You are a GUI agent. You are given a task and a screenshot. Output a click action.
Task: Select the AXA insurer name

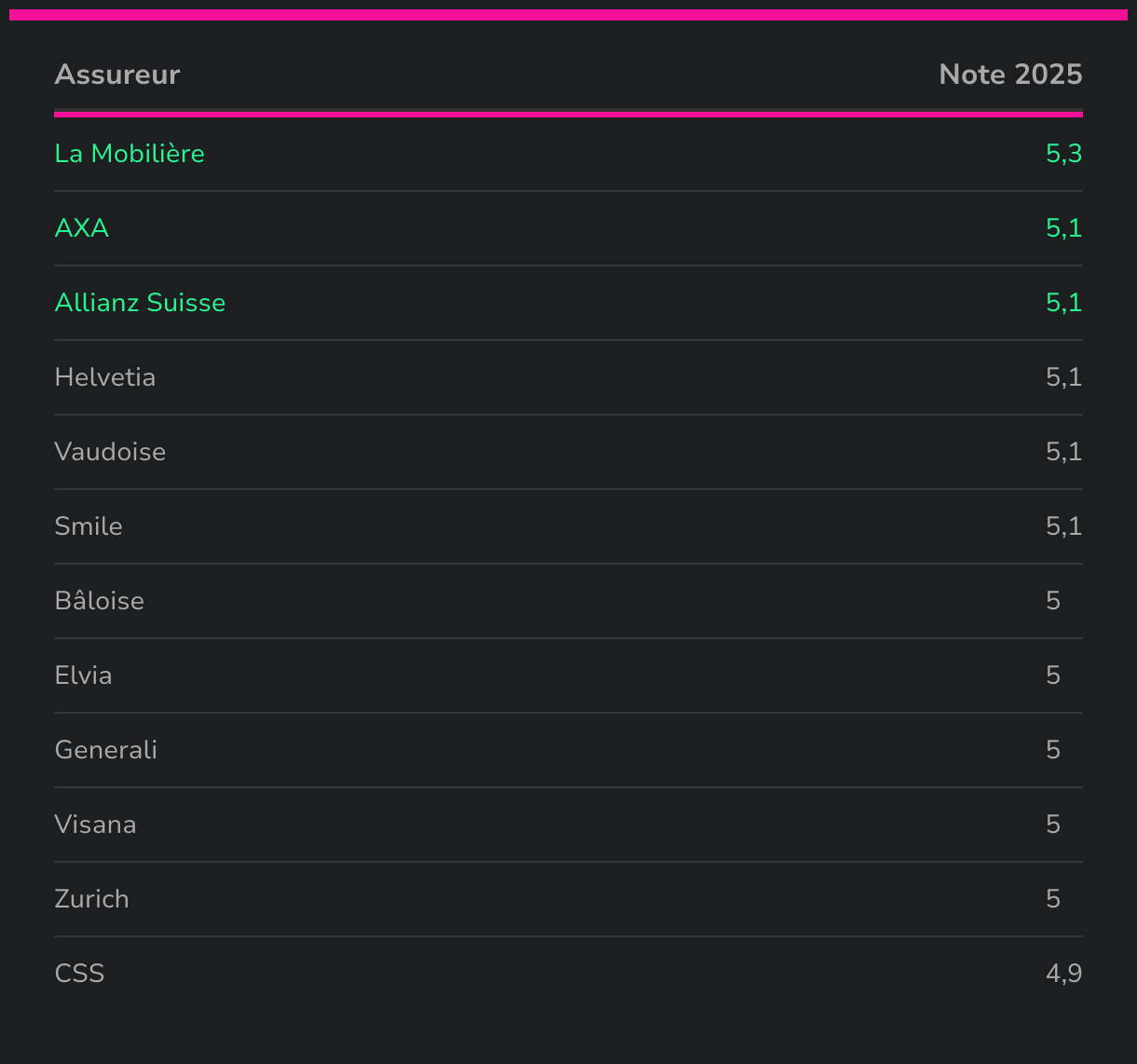82,228
